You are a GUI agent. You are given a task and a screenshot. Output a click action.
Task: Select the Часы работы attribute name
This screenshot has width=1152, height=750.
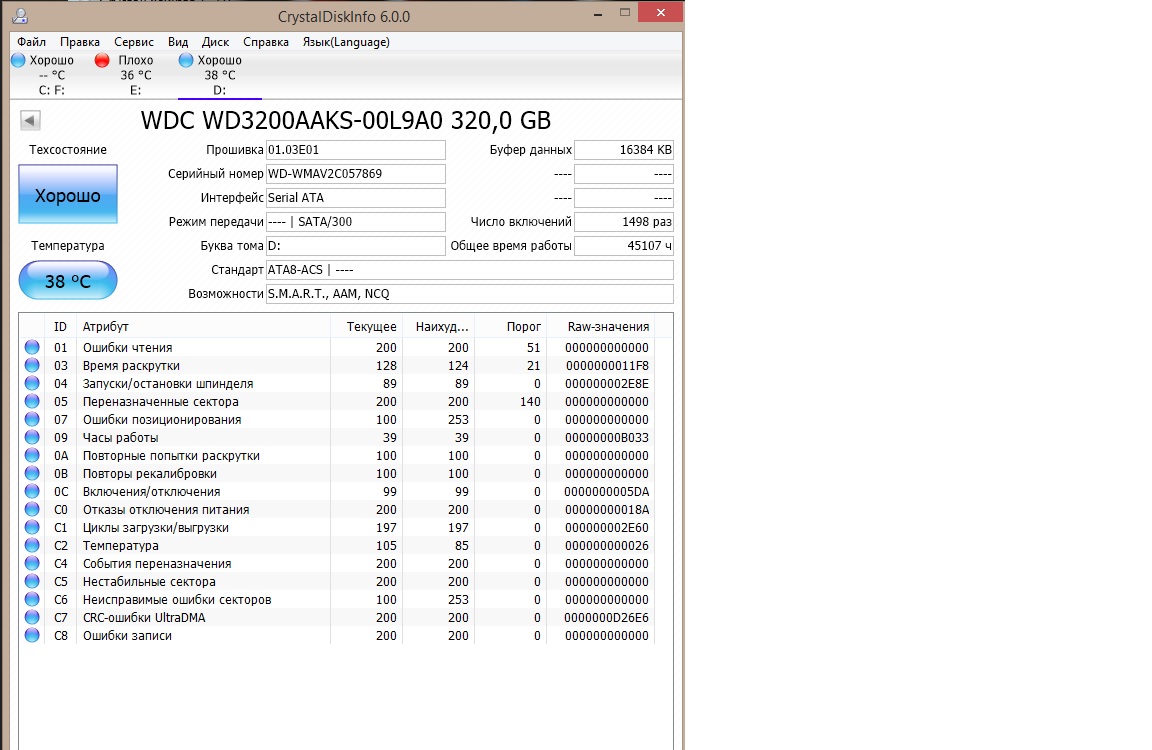pyautogui.click(x=120, y=438)
